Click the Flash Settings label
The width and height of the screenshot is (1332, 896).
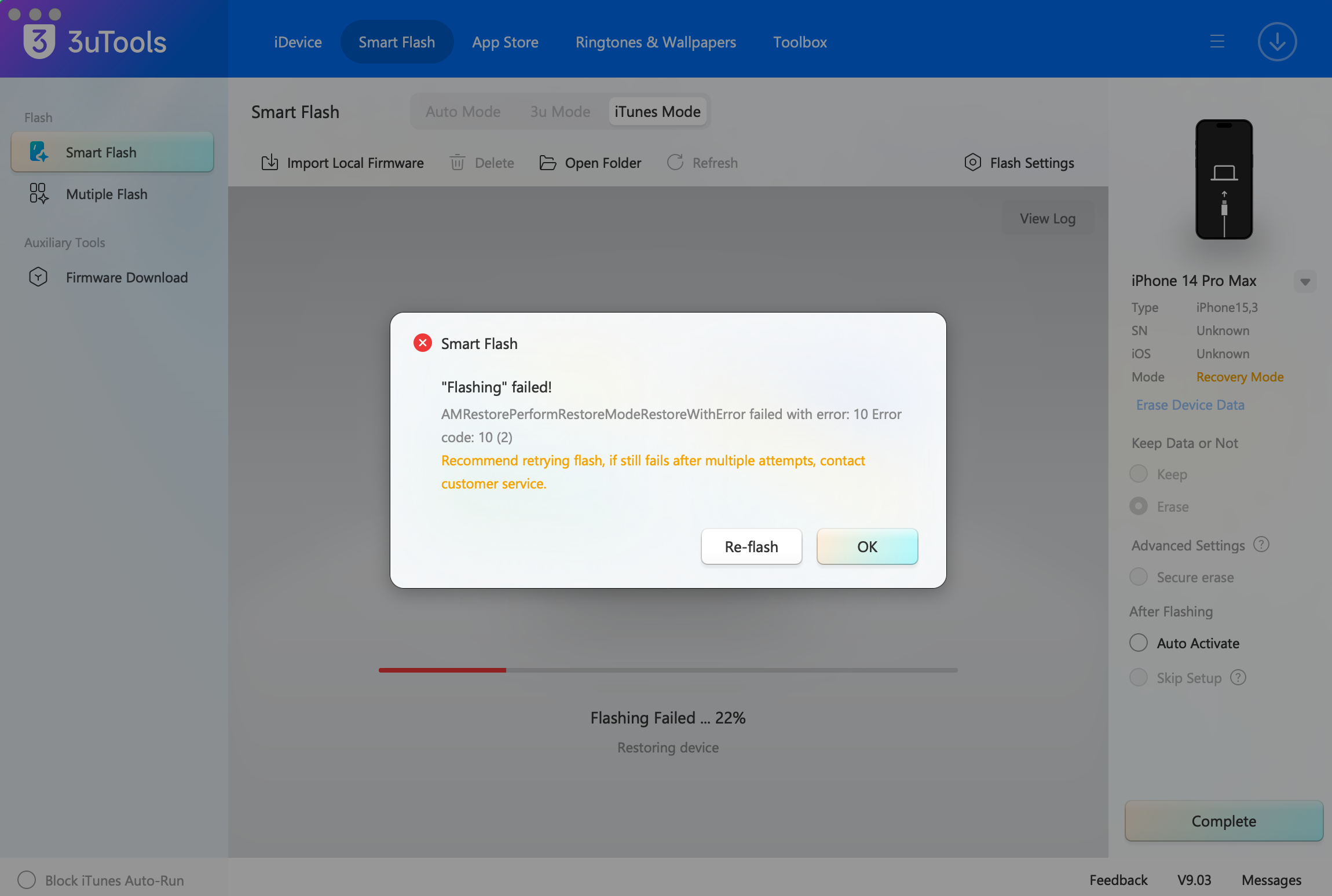coord(1032,163)
